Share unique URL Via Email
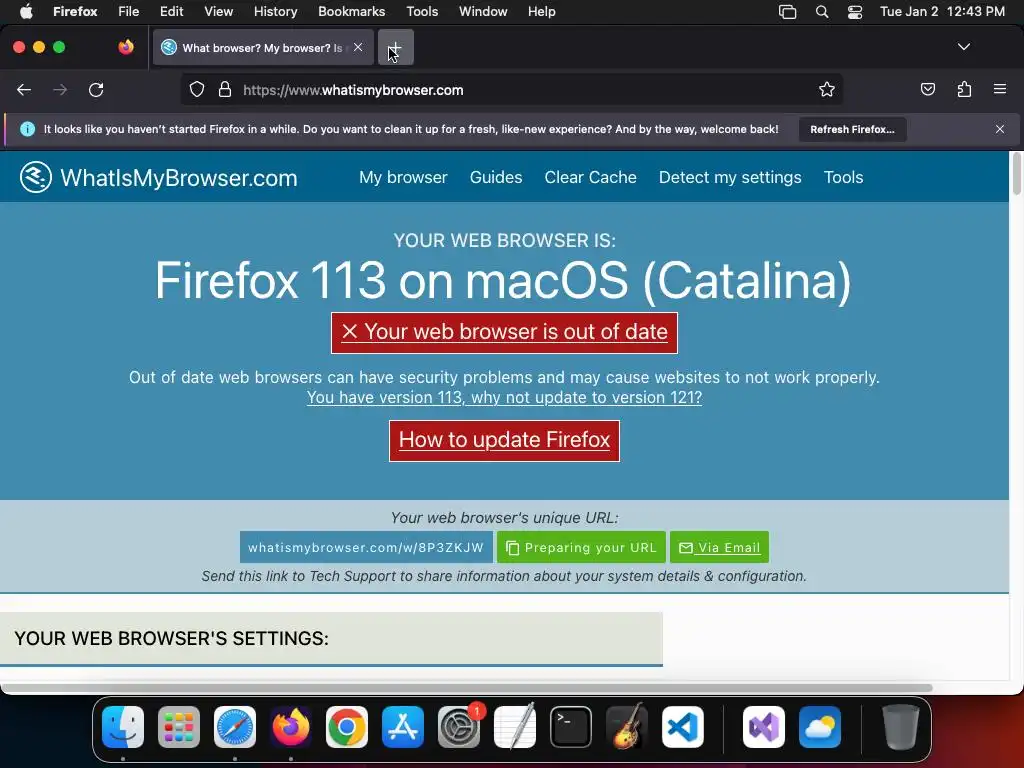The width and height of the screenshot is (1024, 768). point(719,547)
